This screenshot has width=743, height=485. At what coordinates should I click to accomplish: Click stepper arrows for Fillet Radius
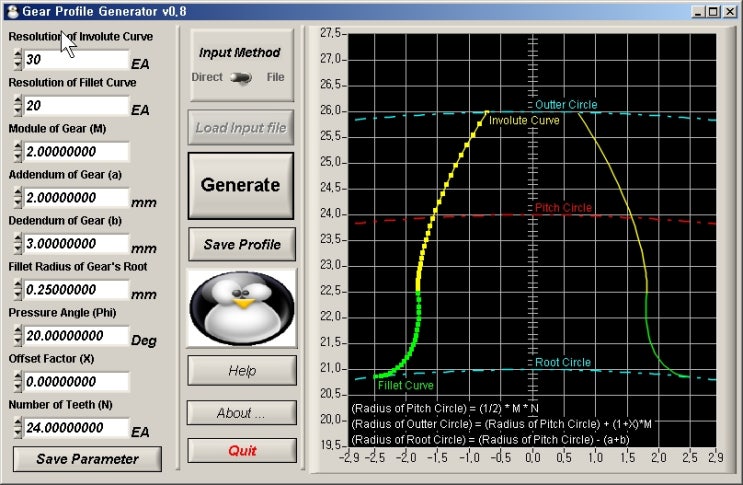[x=18, y=289]
